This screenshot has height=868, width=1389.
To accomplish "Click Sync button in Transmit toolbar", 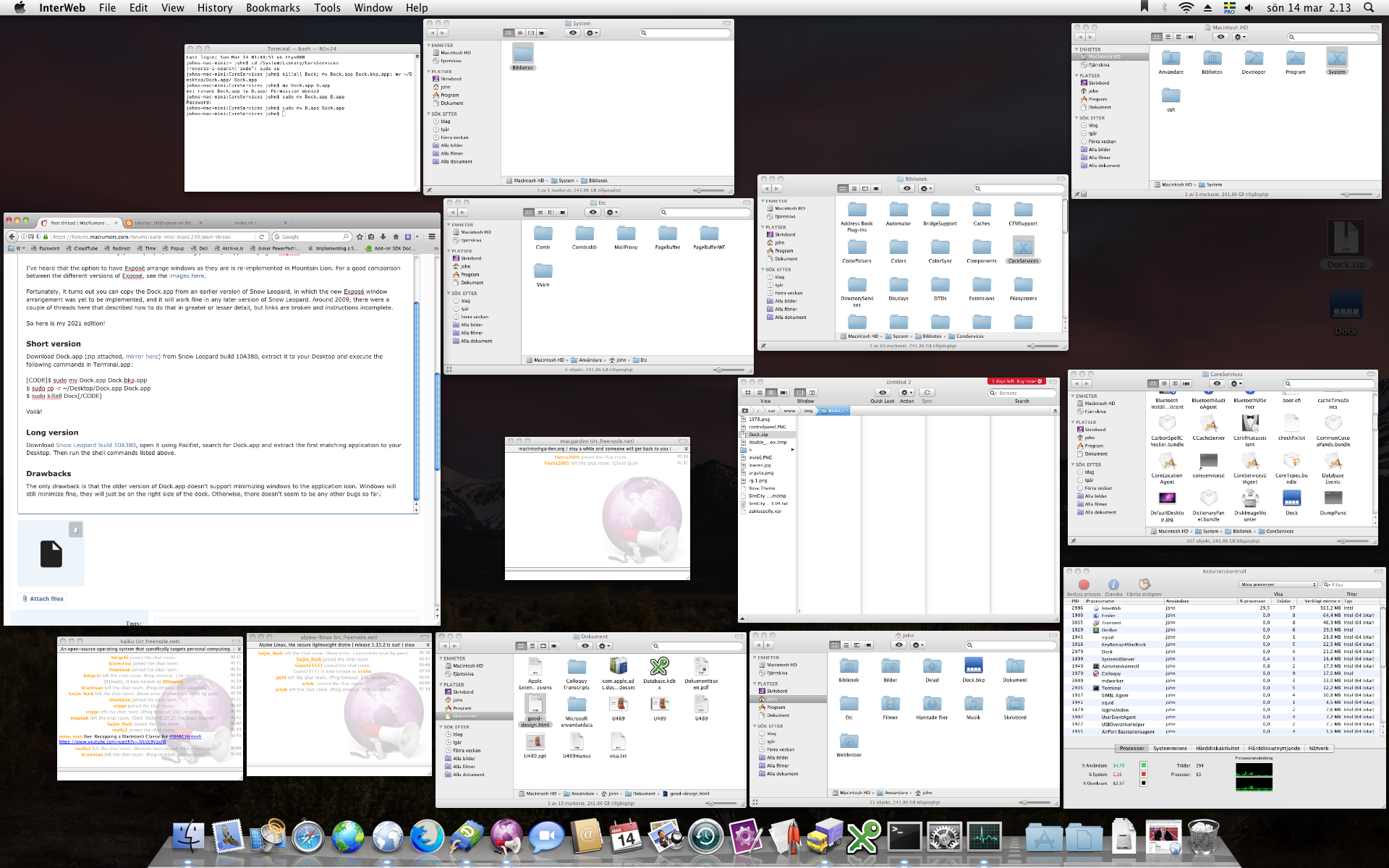I will tap(927, 393).
